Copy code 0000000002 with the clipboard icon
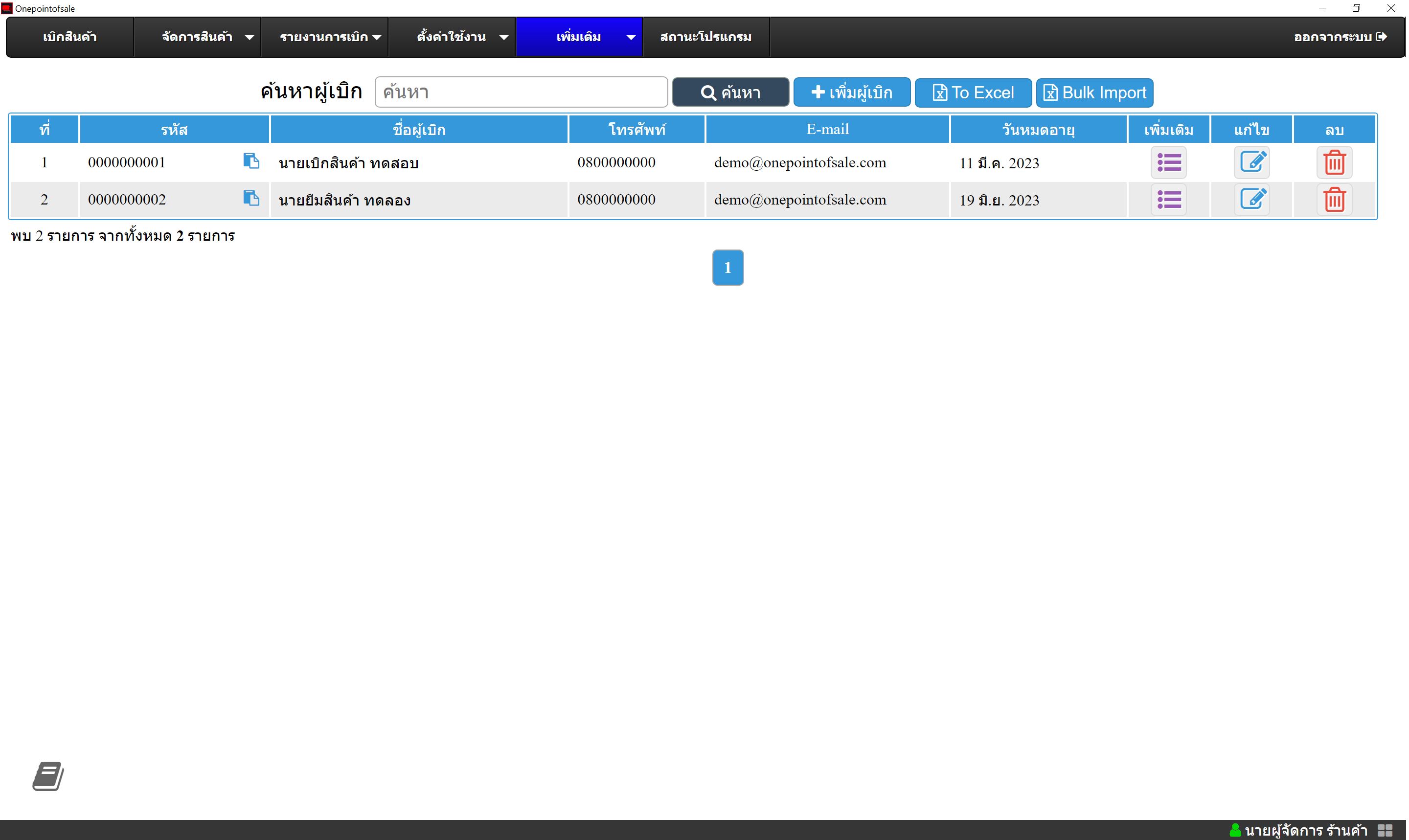This screenshot has width=1409, height=840. click(251, 198)
